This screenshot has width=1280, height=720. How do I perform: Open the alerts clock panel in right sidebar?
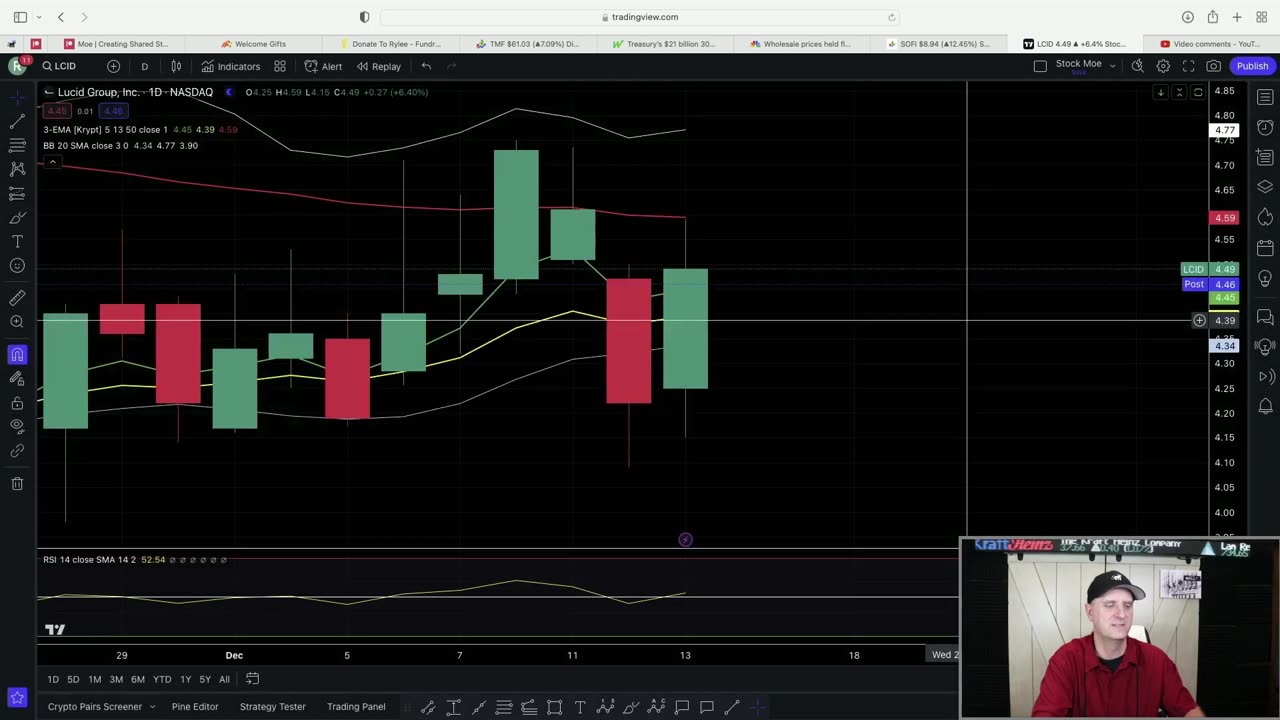(x=1265, y=128)
